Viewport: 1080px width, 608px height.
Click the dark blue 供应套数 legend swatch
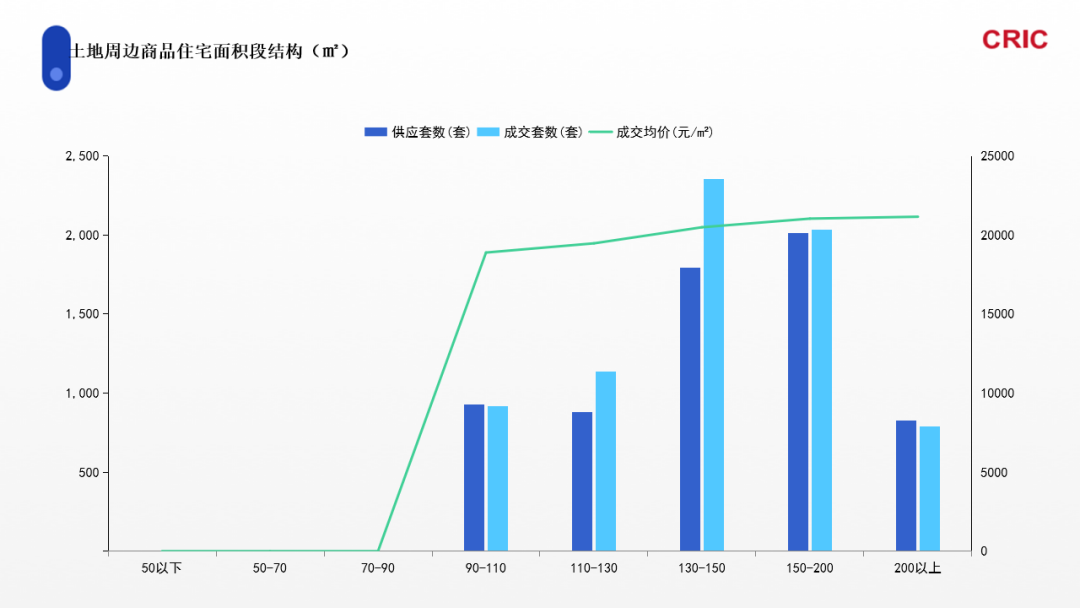pos(375,132)
